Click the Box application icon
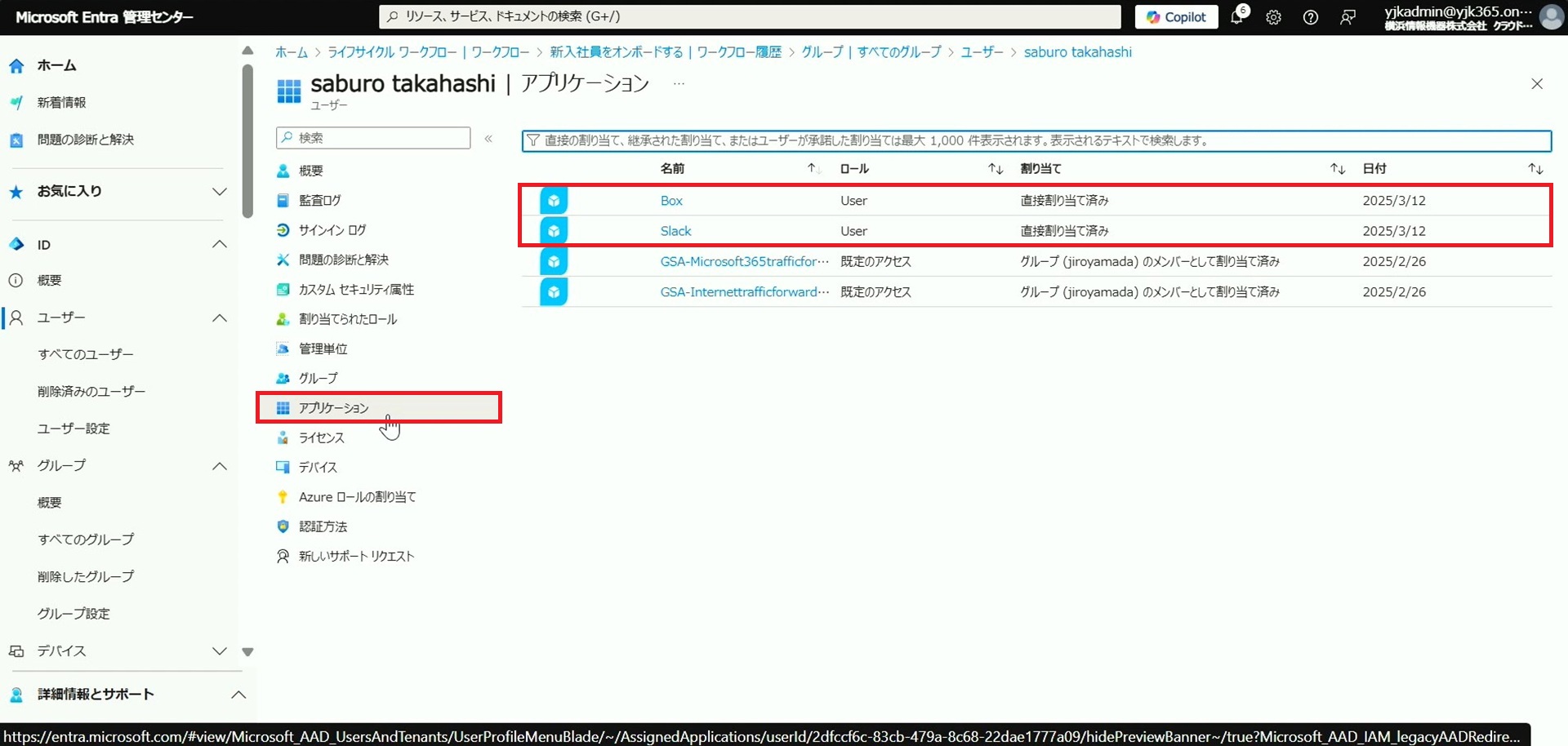Viewport: 1568px width, 746px height. pyautogui.click(x=554, y=200)
